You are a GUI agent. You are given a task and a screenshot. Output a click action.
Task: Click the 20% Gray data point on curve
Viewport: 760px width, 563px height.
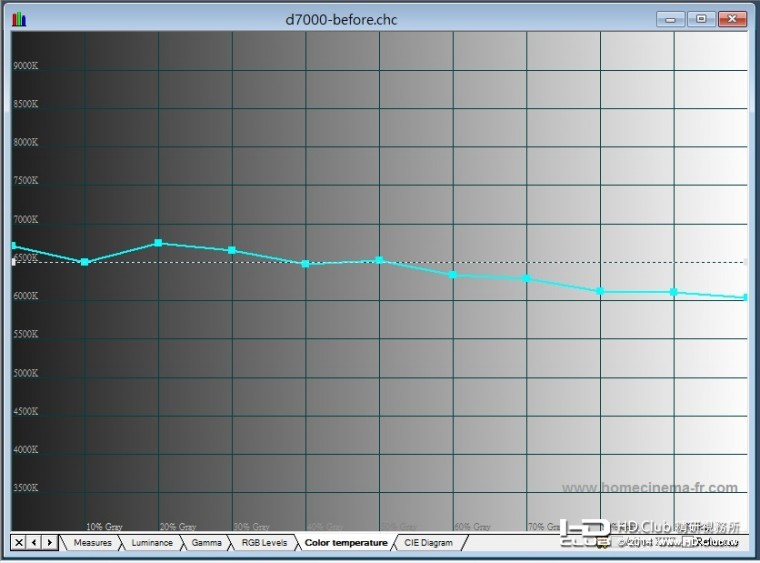158,243
